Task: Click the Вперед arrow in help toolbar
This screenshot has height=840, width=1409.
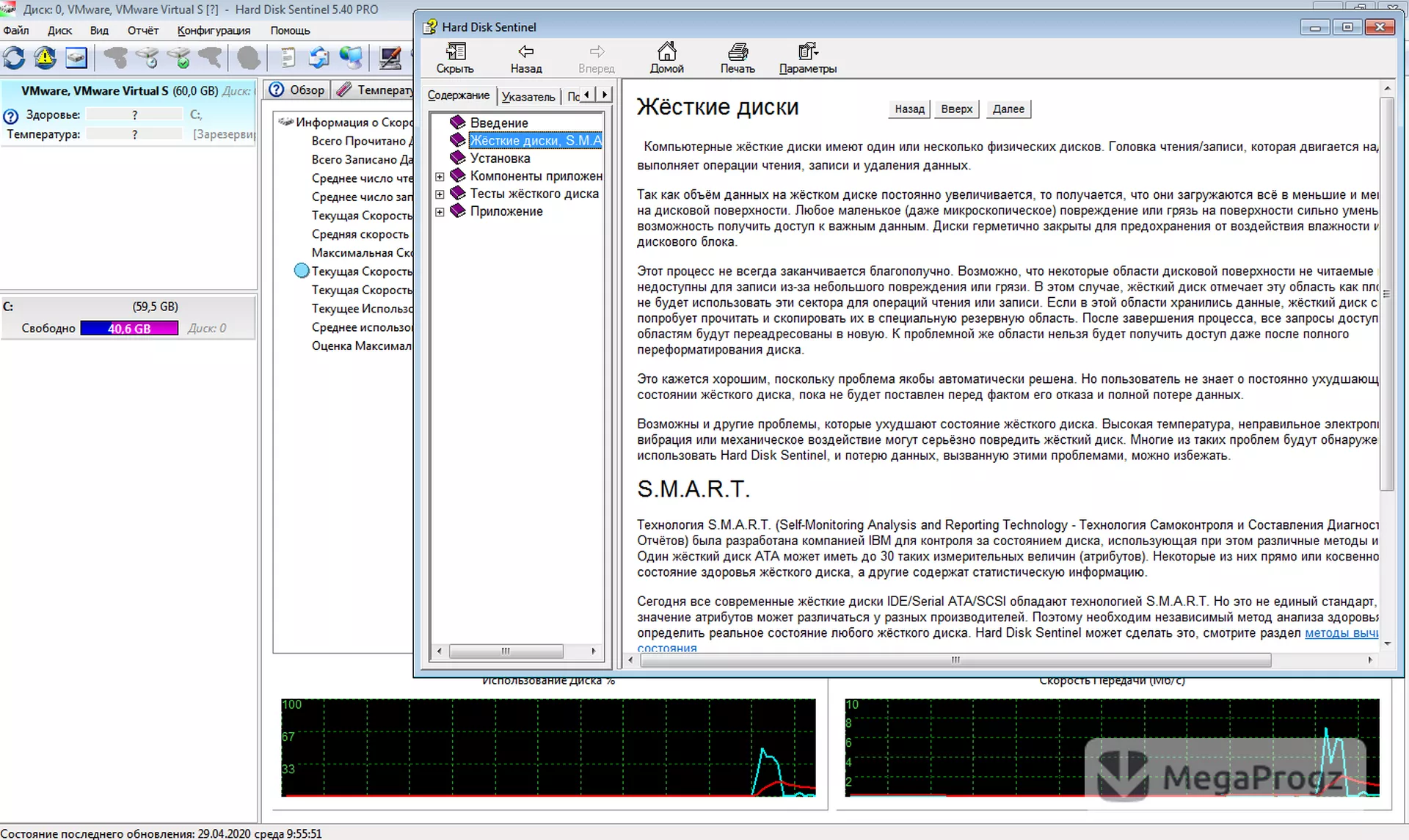Action: (x=597, y=58)
